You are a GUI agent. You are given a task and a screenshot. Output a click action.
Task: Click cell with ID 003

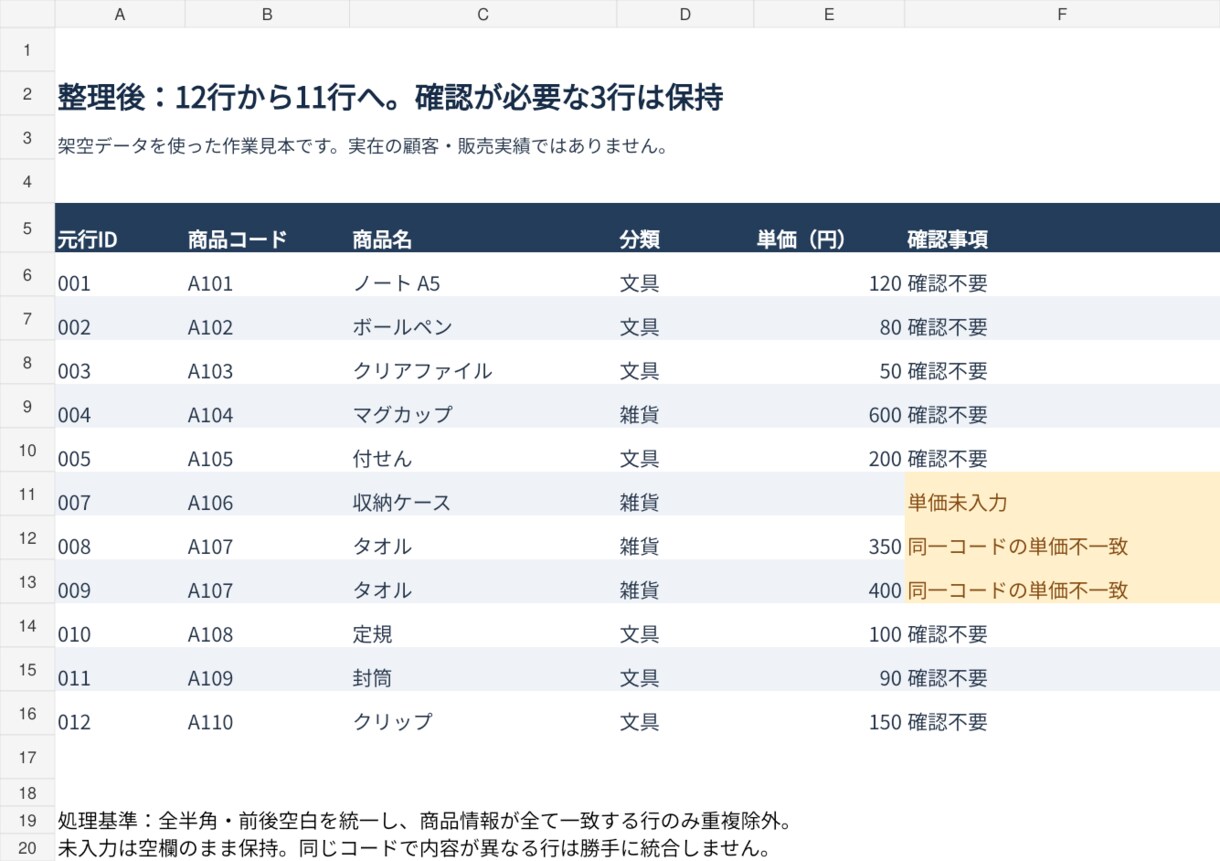pyautogui.click(x=120, y=363)
